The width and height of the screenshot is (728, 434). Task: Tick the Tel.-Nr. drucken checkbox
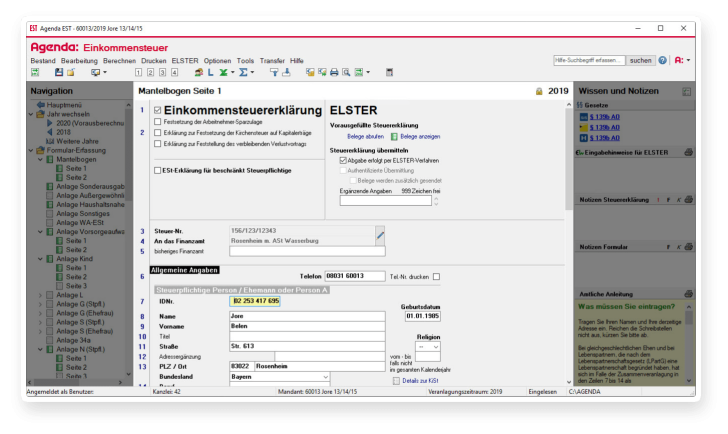[436, 276]
